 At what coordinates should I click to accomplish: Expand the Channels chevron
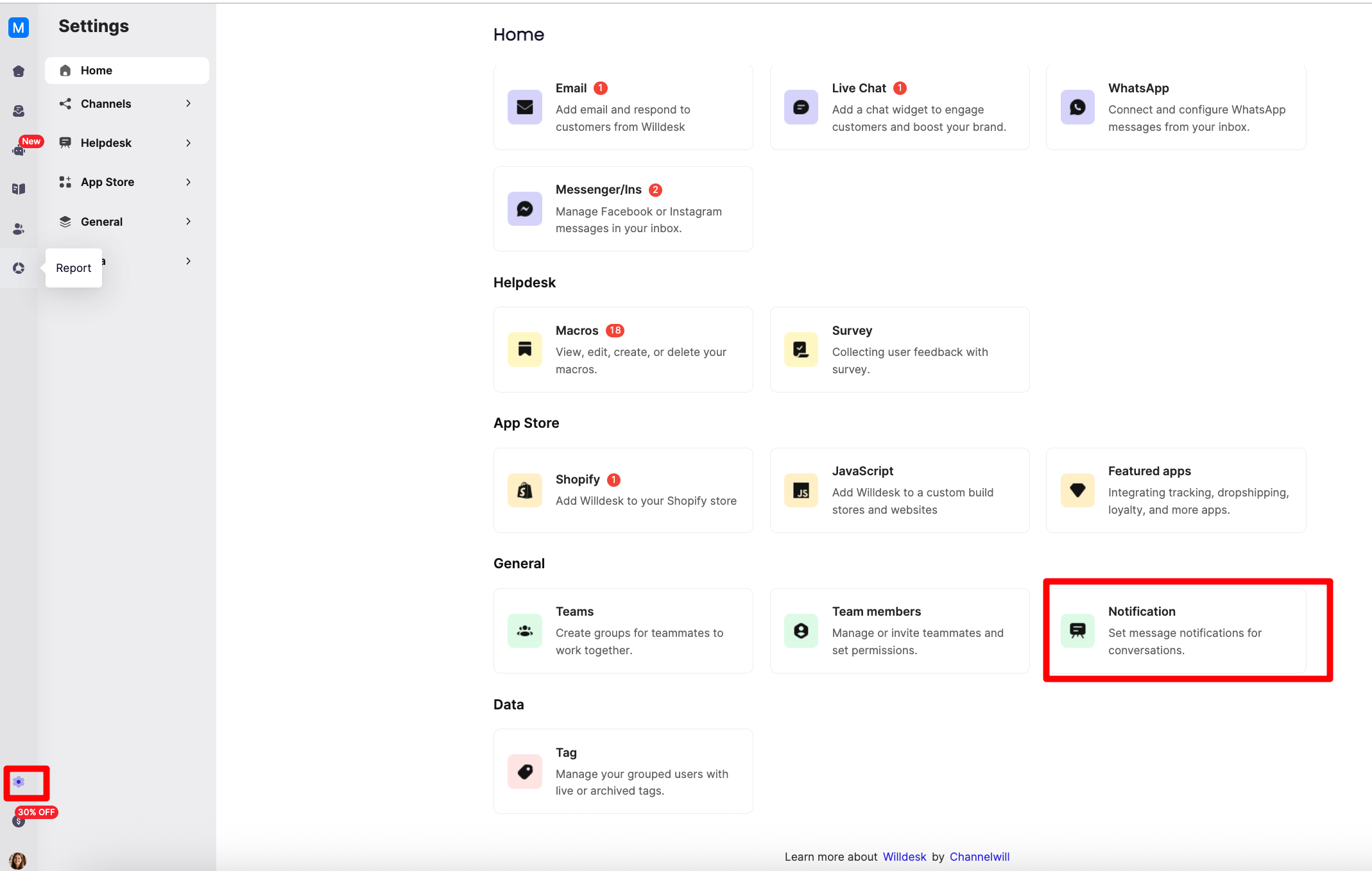pos(188,103)
